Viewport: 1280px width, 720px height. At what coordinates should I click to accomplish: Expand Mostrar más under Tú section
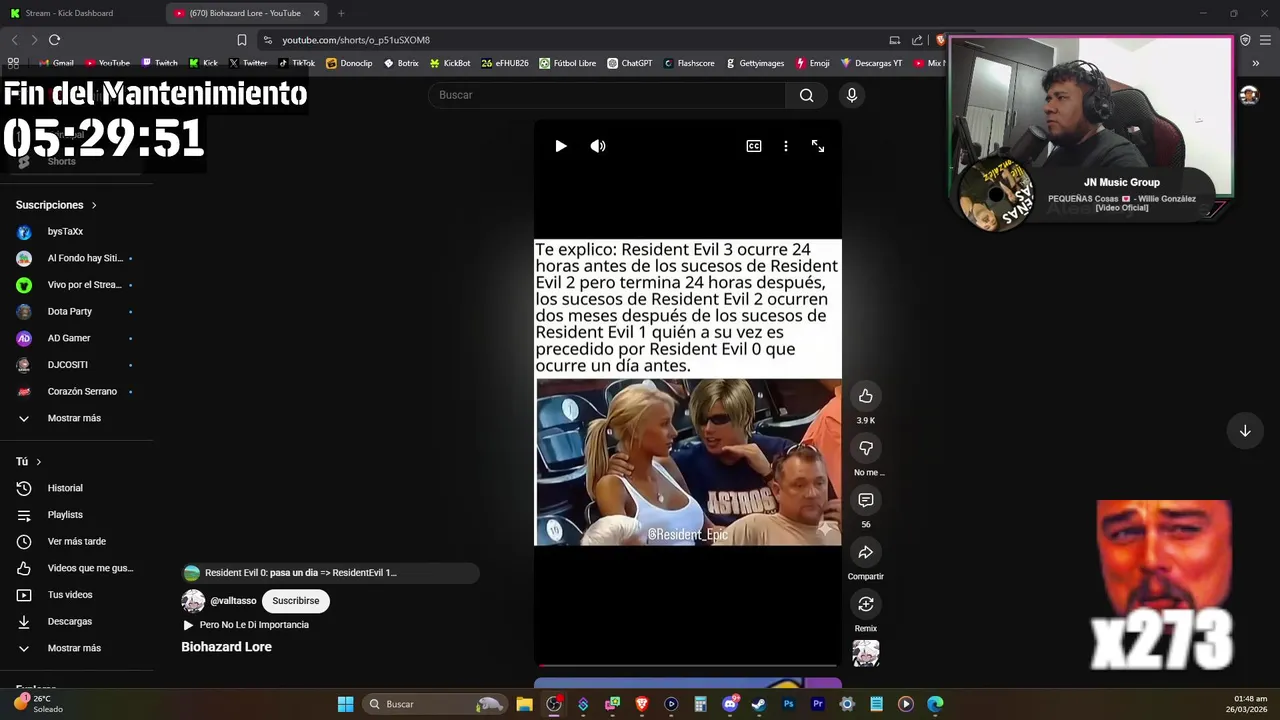point(76,648)
